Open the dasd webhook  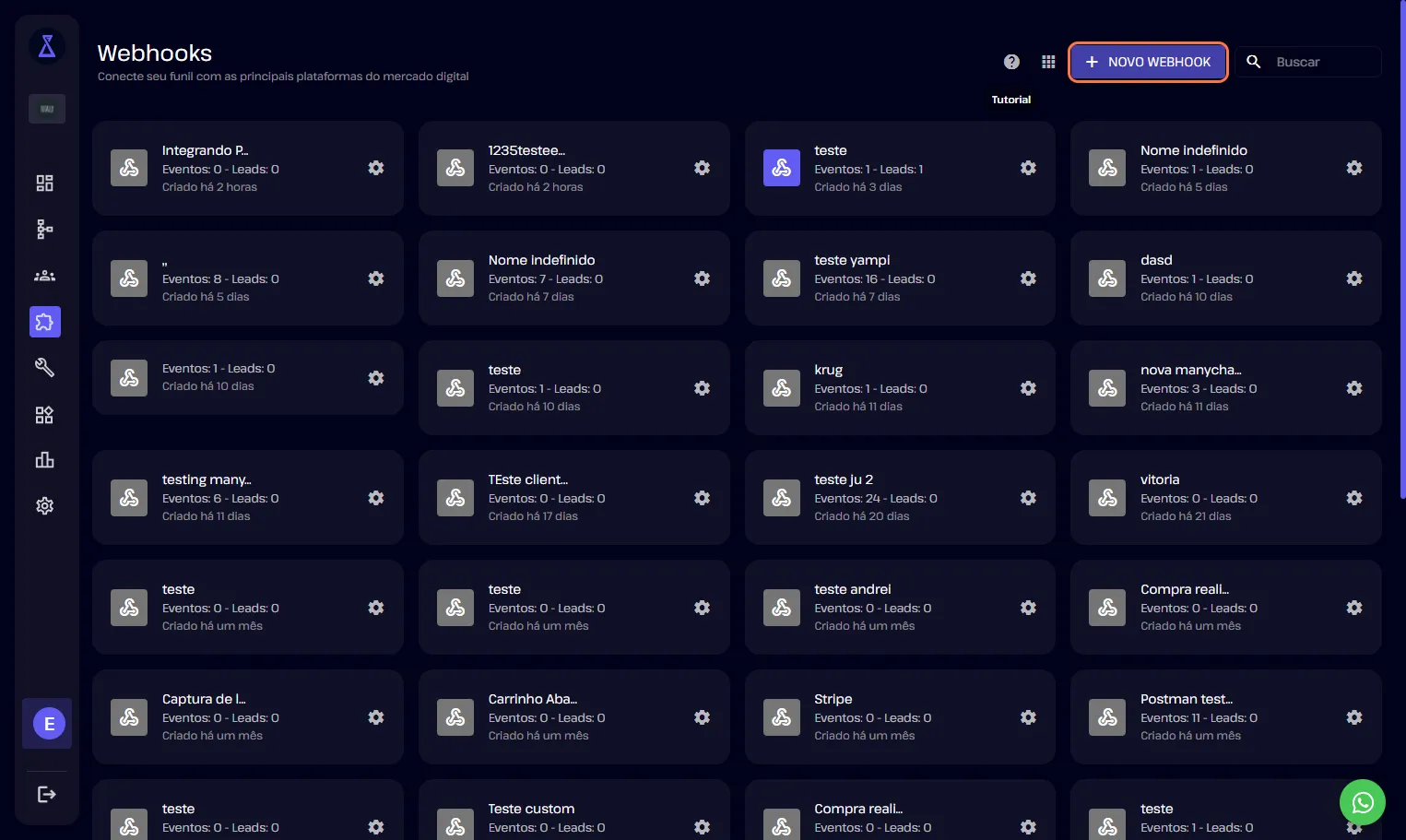point(1226,278)
